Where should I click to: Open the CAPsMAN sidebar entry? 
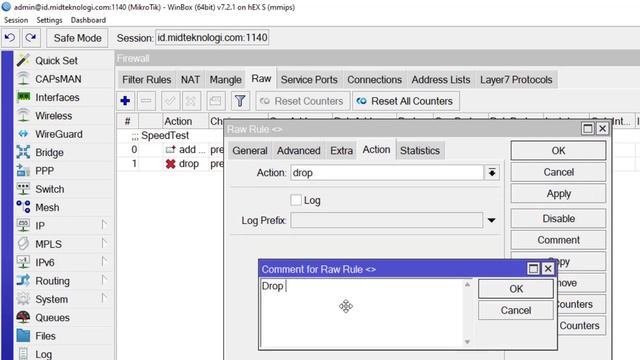58,79
